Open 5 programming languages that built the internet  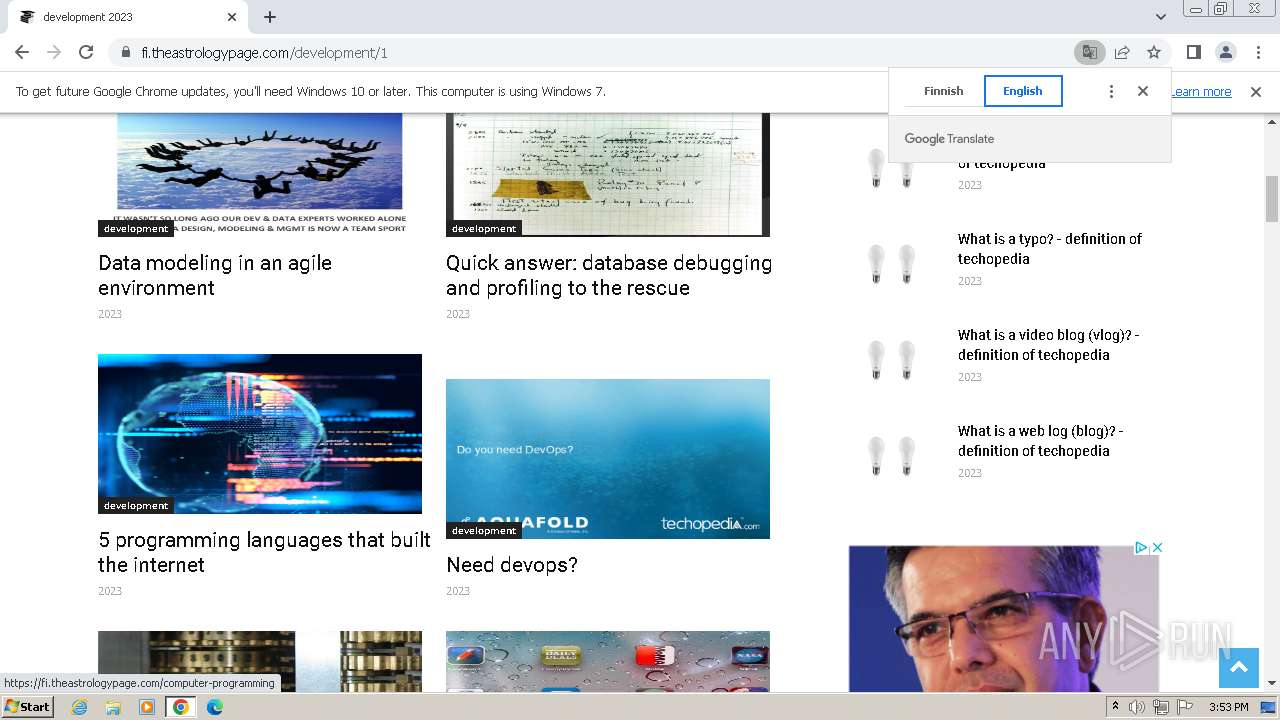[264, 552]
